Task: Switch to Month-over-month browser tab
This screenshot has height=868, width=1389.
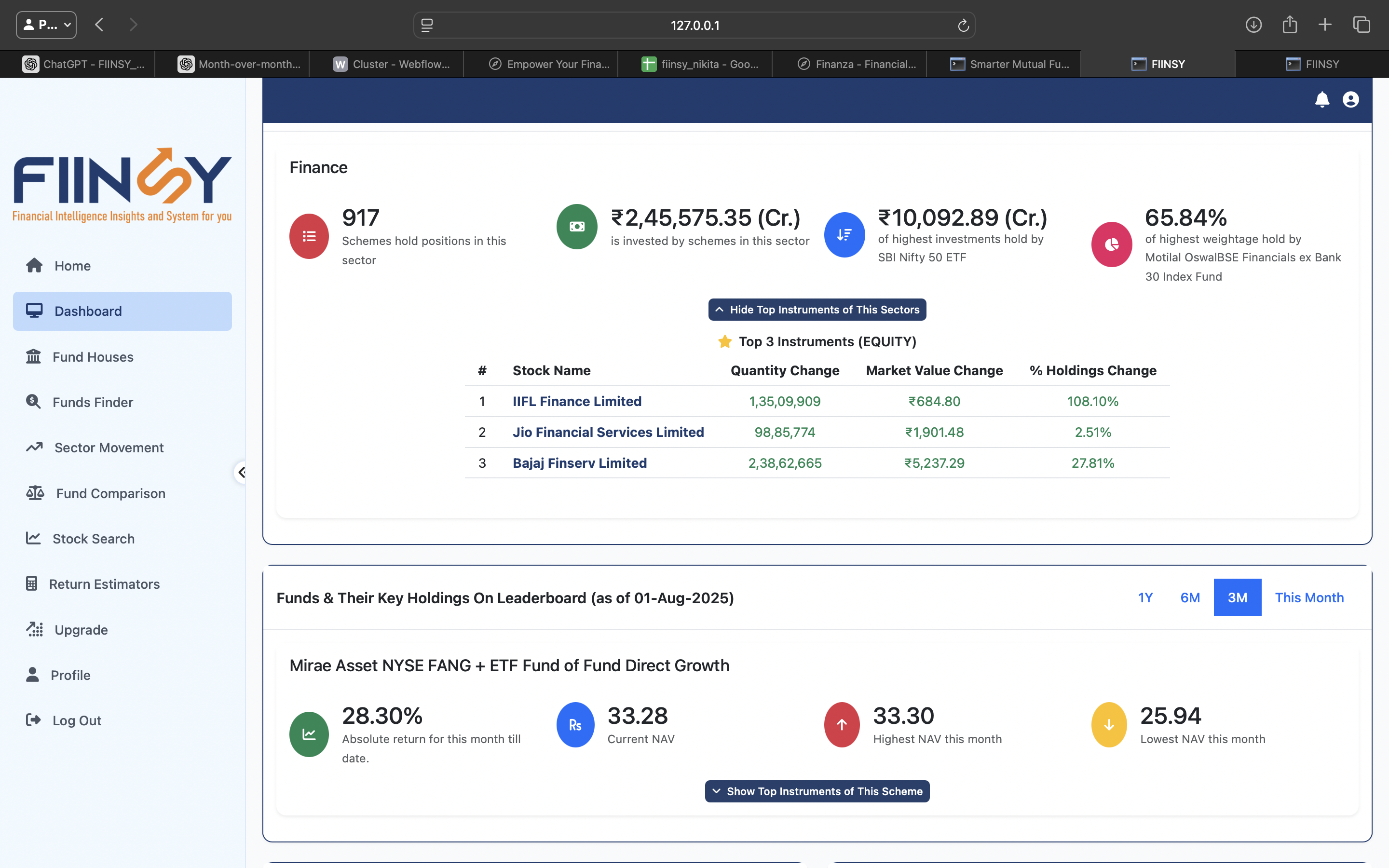Action: click(x=232, y=64)
